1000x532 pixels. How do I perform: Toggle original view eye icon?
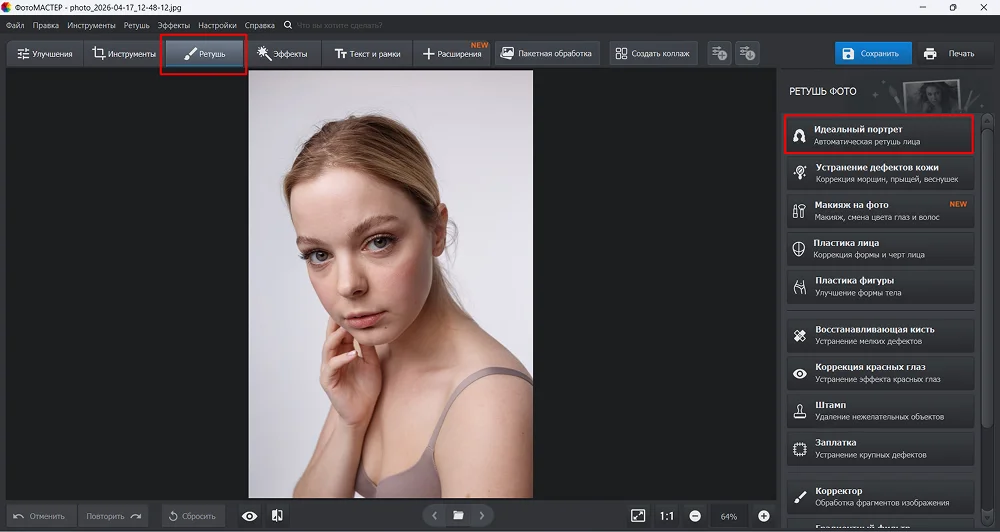[x=249, y=516]
